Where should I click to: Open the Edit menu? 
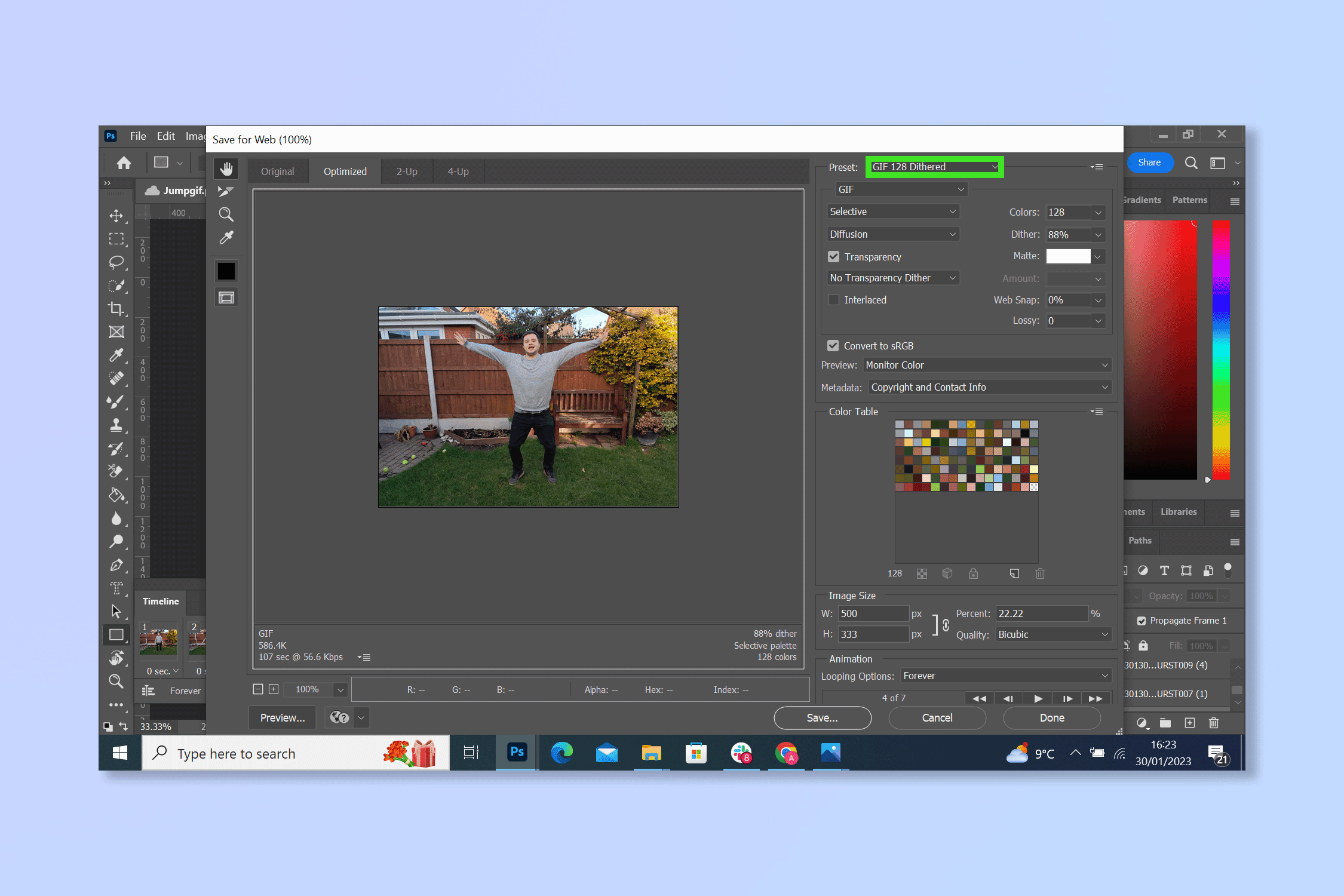coord(165,136)
